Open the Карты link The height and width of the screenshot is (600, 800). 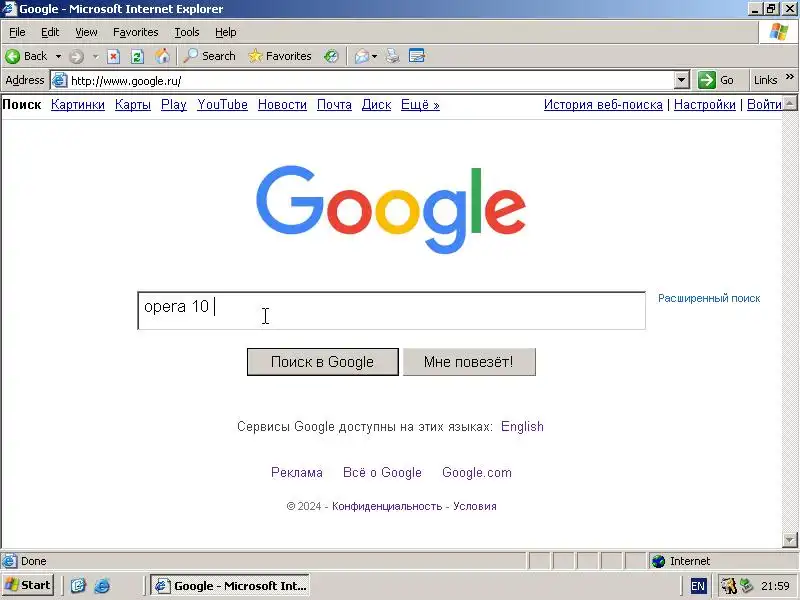coord(133,105)
